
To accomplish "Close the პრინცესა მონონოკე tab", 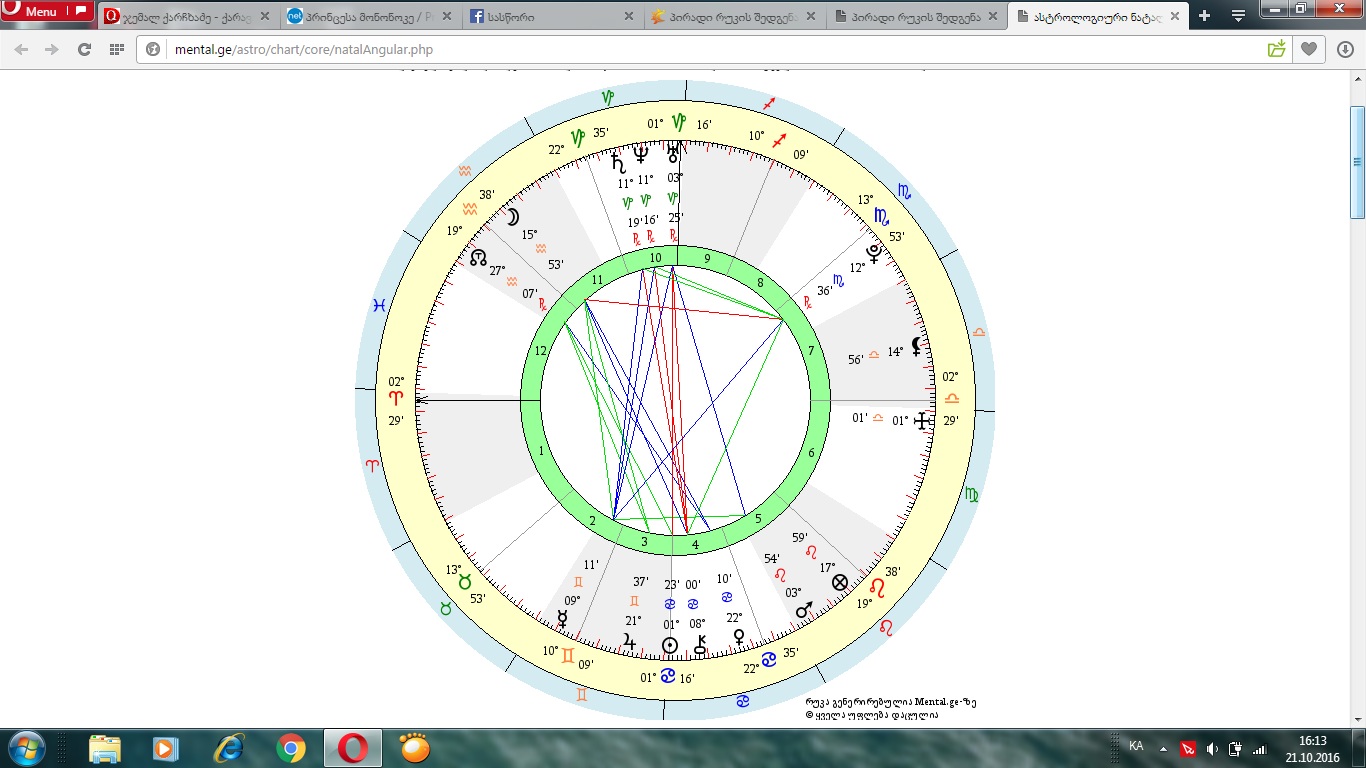I will 446,16.
